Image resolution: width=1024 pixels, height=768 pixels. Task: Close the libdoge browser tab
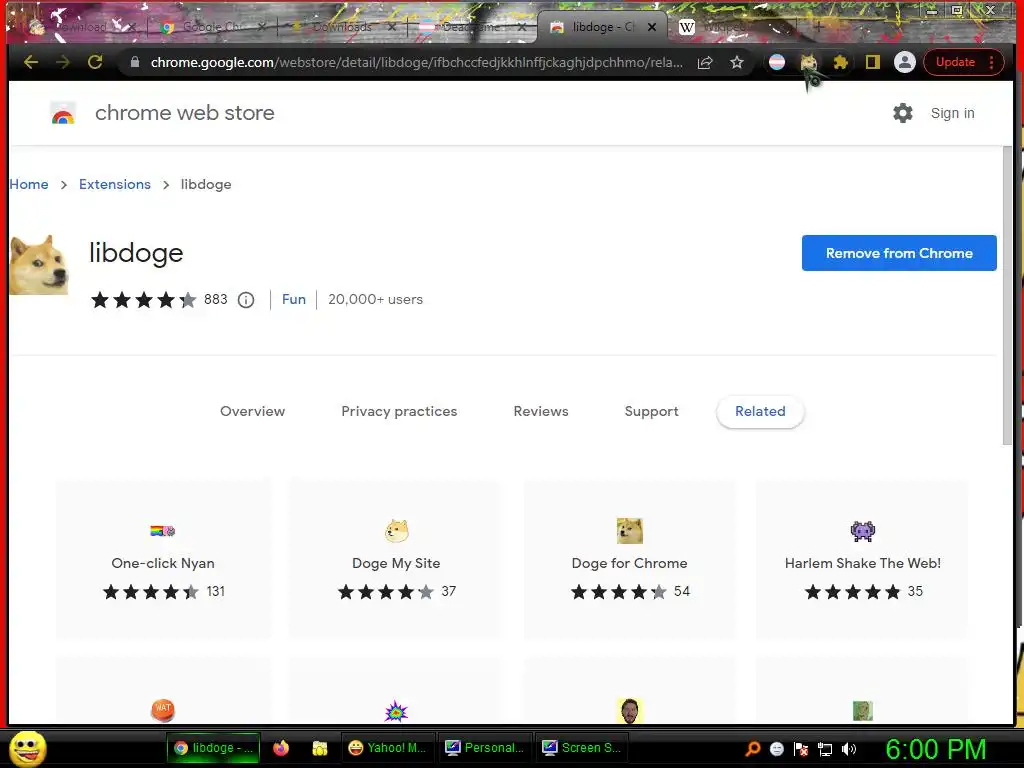click(x=652, y=27)
